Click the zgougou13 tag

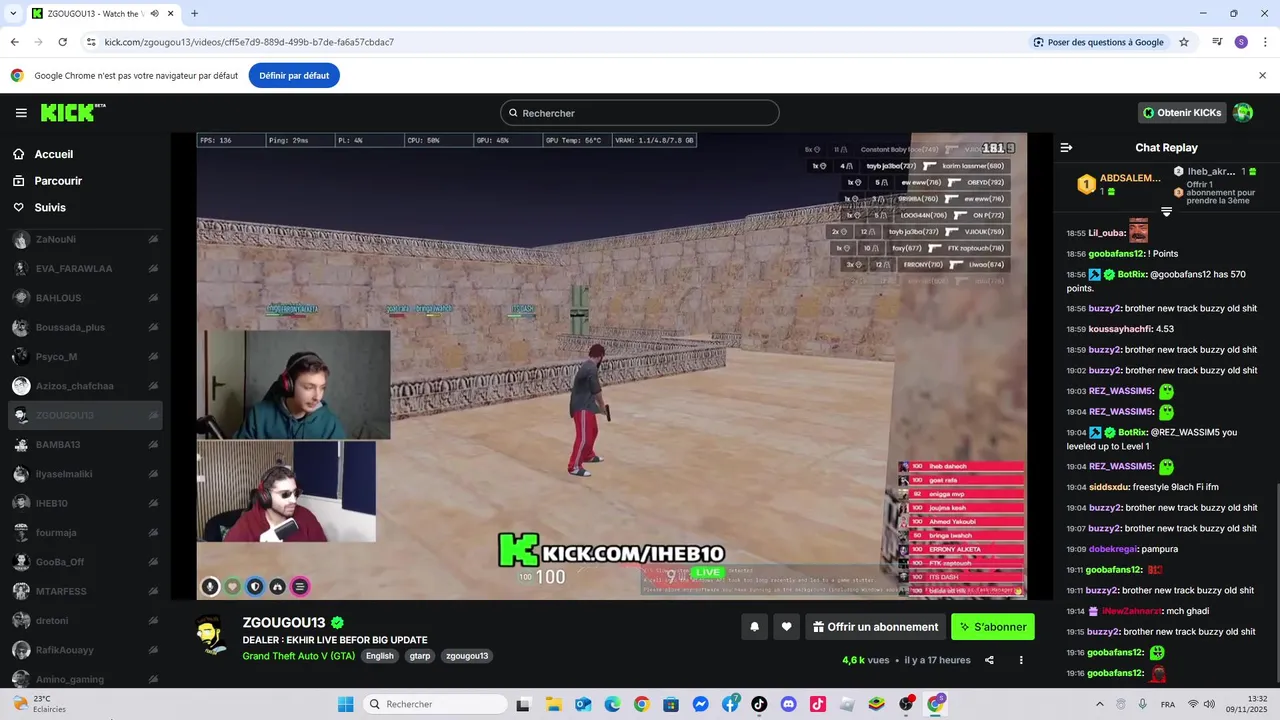(467, 656)
